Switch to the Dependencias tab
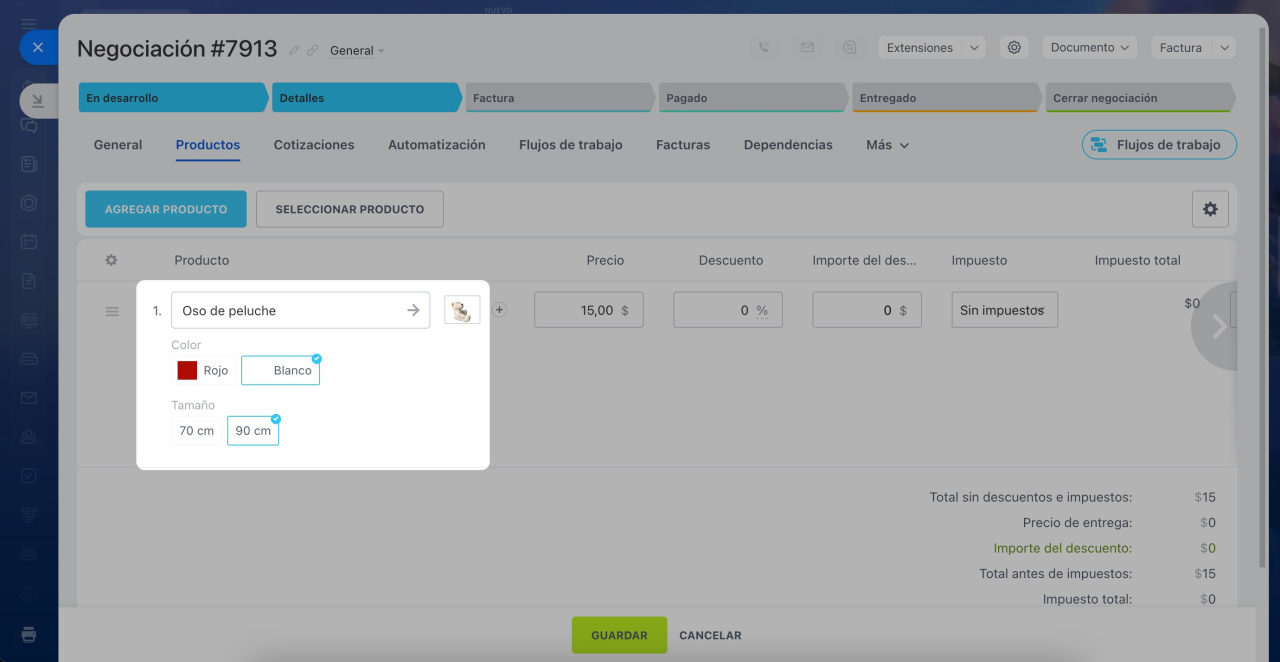1280x662 pixels. [x=788, y=145]
